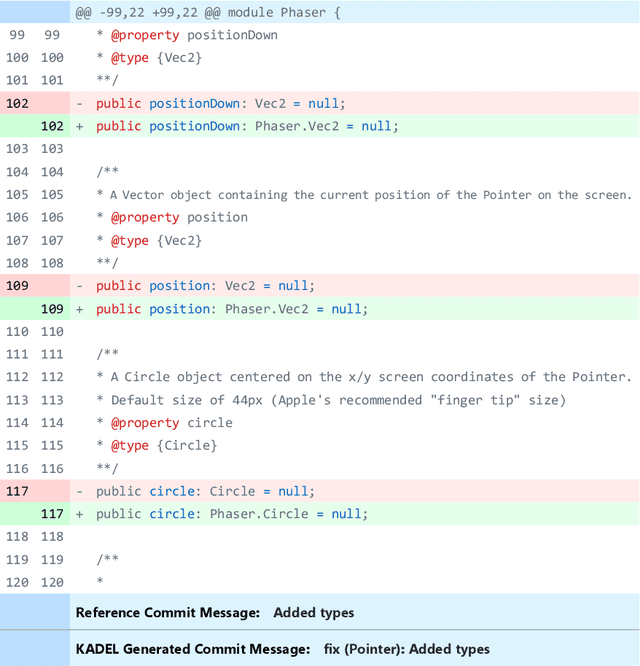
Task: Click the added 'position: Phaser.Vec2' code line
Action: (232, 309)
